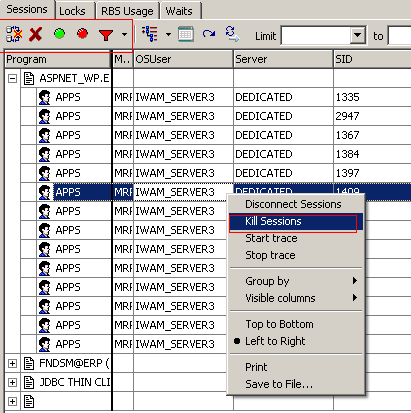Switch to the RBS Usage tab

[127, 11]
